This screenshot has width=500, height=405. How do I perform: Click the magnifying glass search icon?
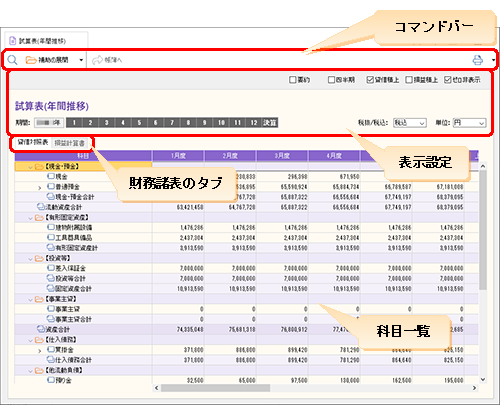pos(12,60)
